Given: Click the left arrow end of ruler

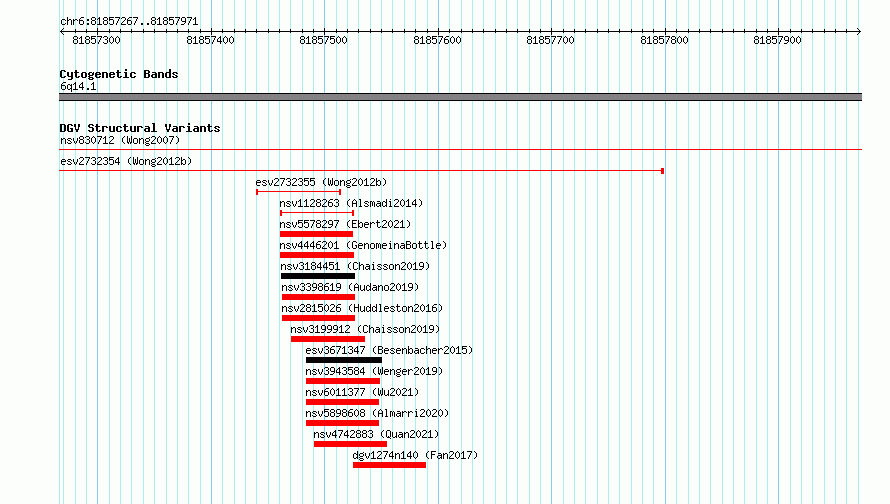Looking at the screenshot, I should pos(62,31).
